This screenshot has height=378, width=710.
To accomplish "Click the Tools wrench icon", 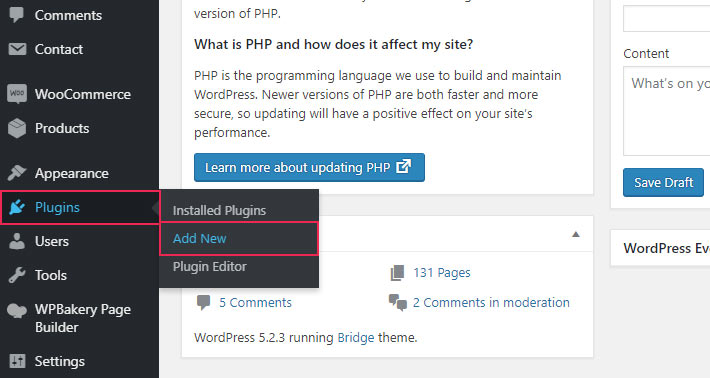I will coord(17,275).
